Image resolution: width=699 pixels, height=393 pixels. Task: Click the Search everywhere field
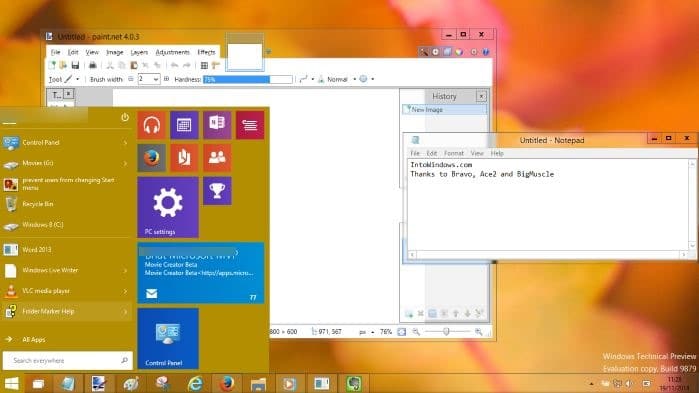click(68, 360)
